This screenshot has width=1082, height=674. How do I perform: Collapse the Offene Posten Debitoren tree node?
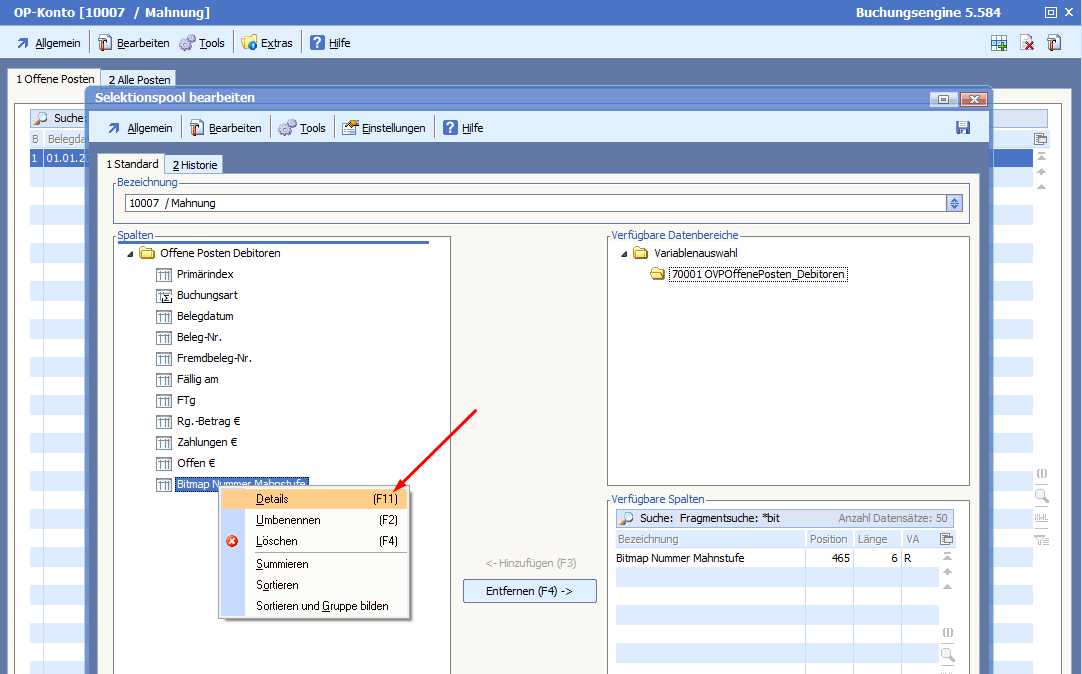click(x=130, y=254)
